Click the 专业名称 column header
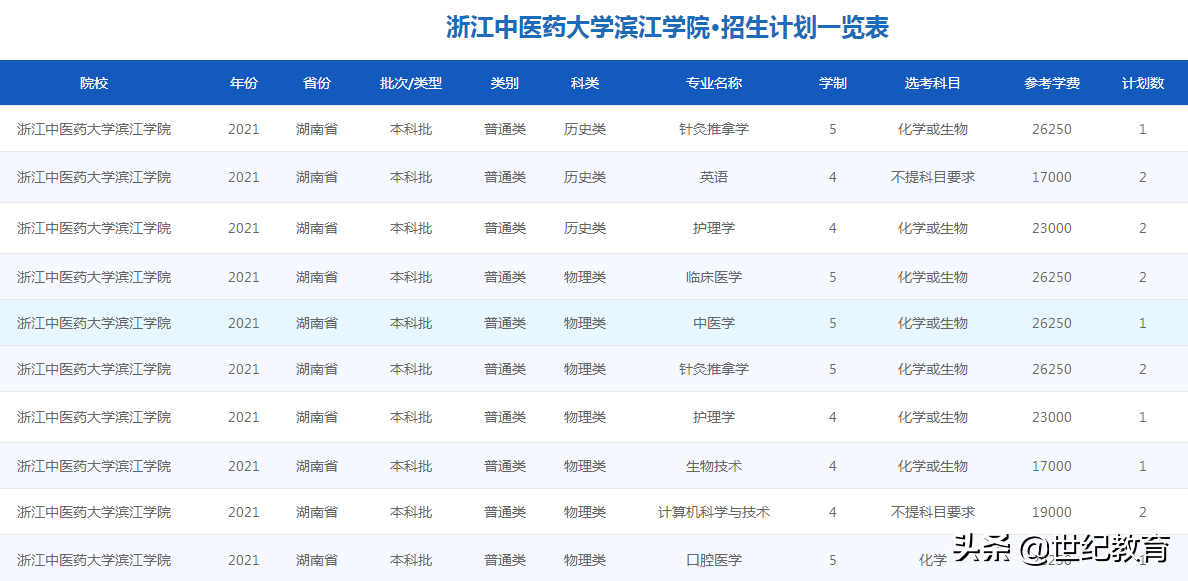 (x=712, y=83)
